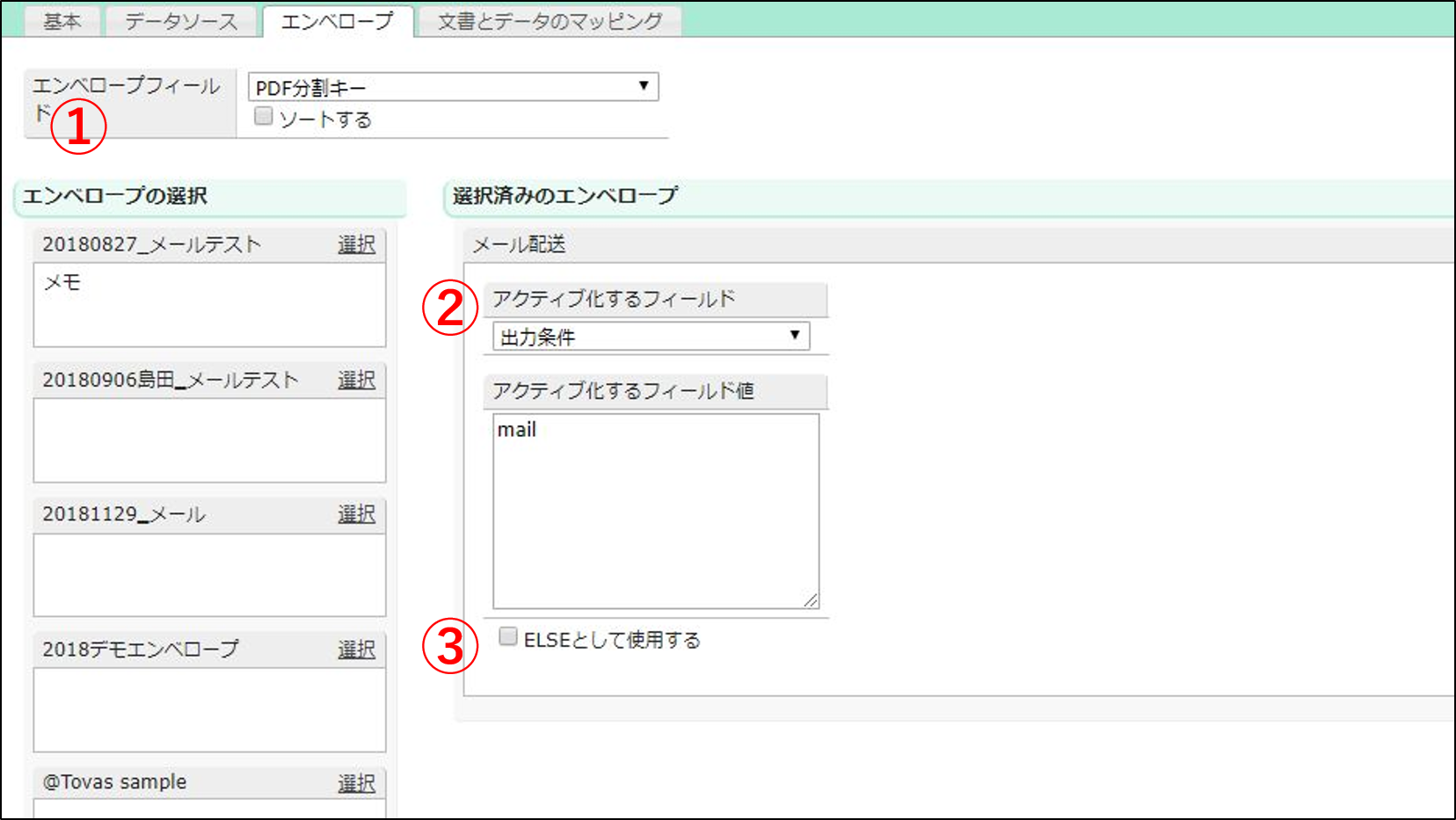Go to 文書とデータのマッピング tab
The image size is (1456, 820).
[550, 21]
